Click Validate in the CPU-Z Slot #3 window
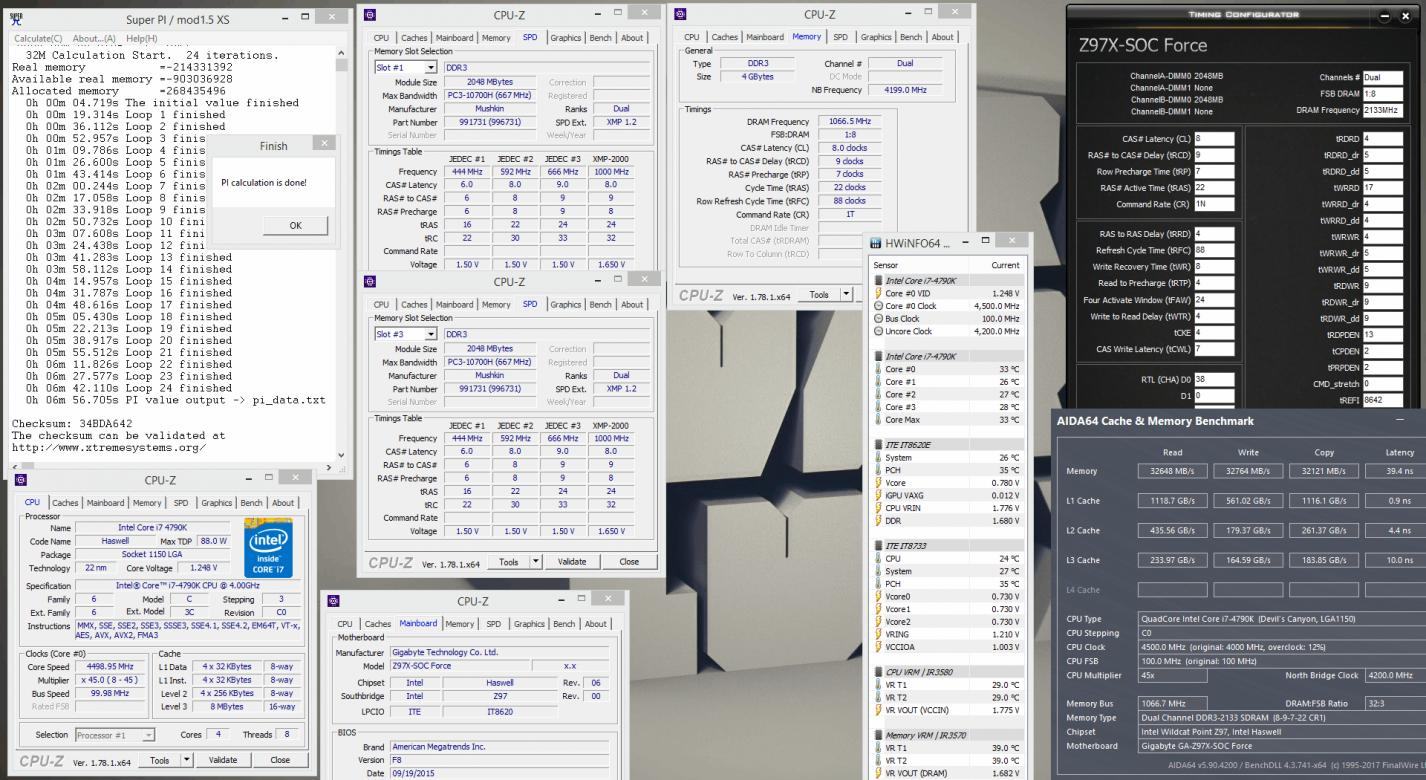 point(572,562)
